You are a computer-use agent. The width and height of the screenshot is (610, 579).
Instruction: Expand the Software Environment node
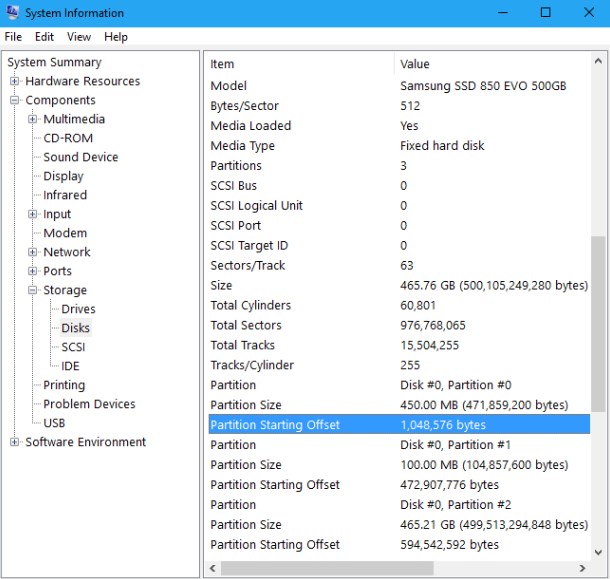tap(14, 442)
